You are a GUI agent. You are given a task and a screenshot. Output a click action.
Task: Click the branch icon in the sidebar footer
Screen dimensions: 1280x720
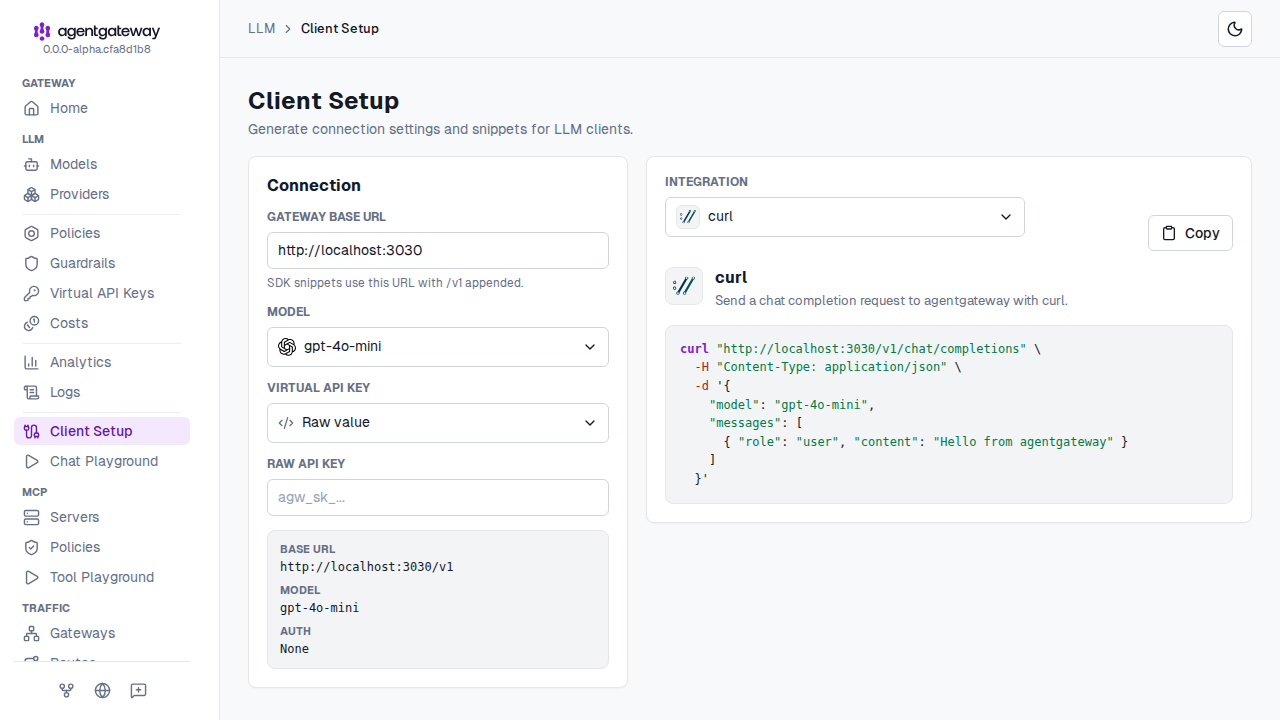pos(67,690)
